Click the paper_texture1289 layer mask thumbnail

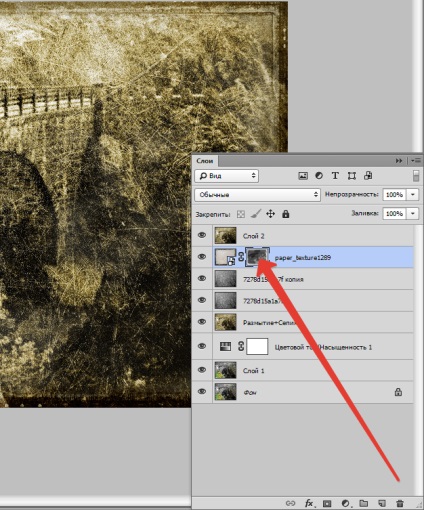(x=257, y=257)
